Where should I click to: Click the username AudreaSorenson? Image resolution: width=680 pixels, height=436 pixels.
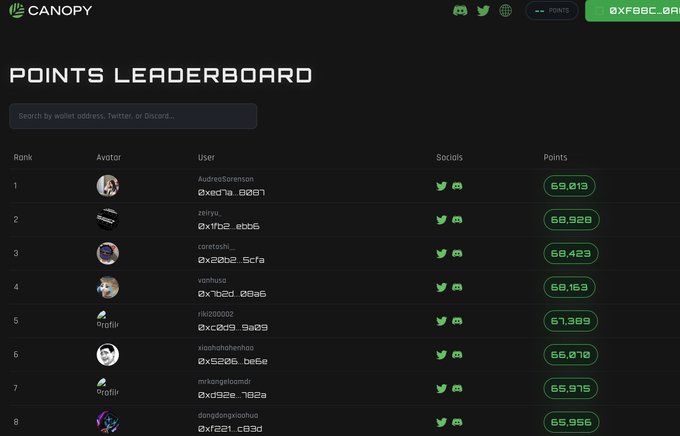tap(226, 179)
